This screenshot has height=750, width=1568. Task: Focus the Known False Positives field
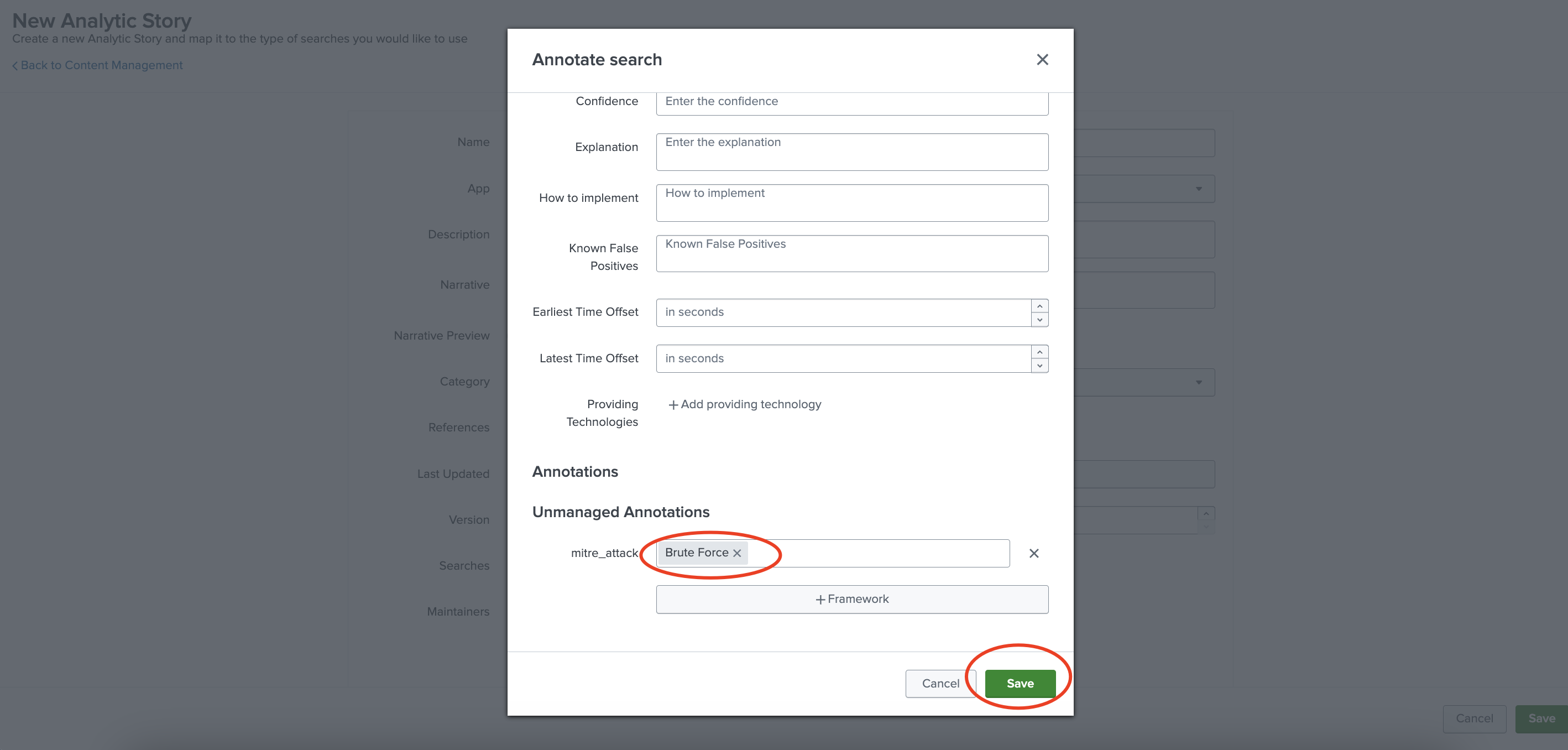tap(851, 253)
